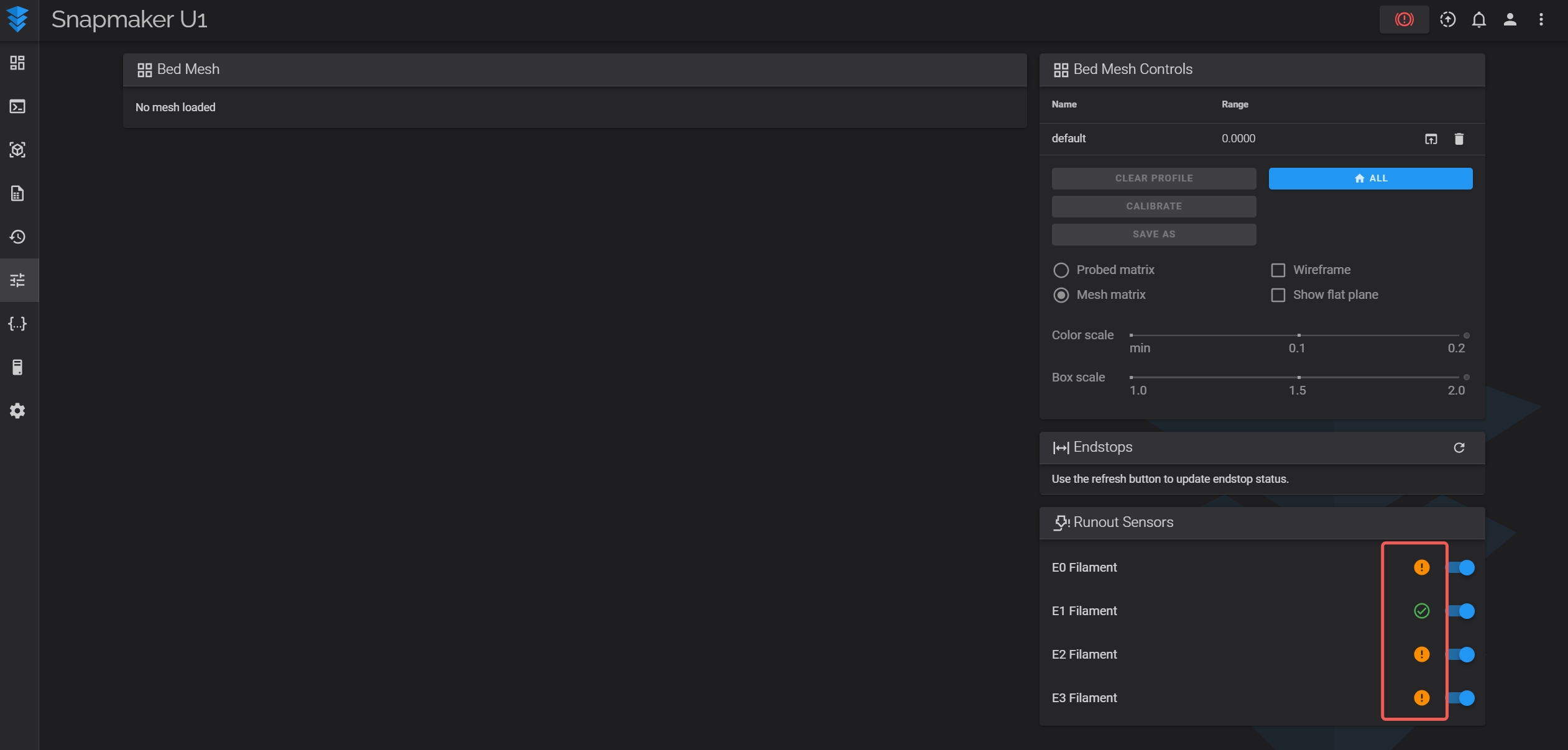Open the notifications bell
The height and width of the screenshot is (750, 1568).
click(1478, 19)
